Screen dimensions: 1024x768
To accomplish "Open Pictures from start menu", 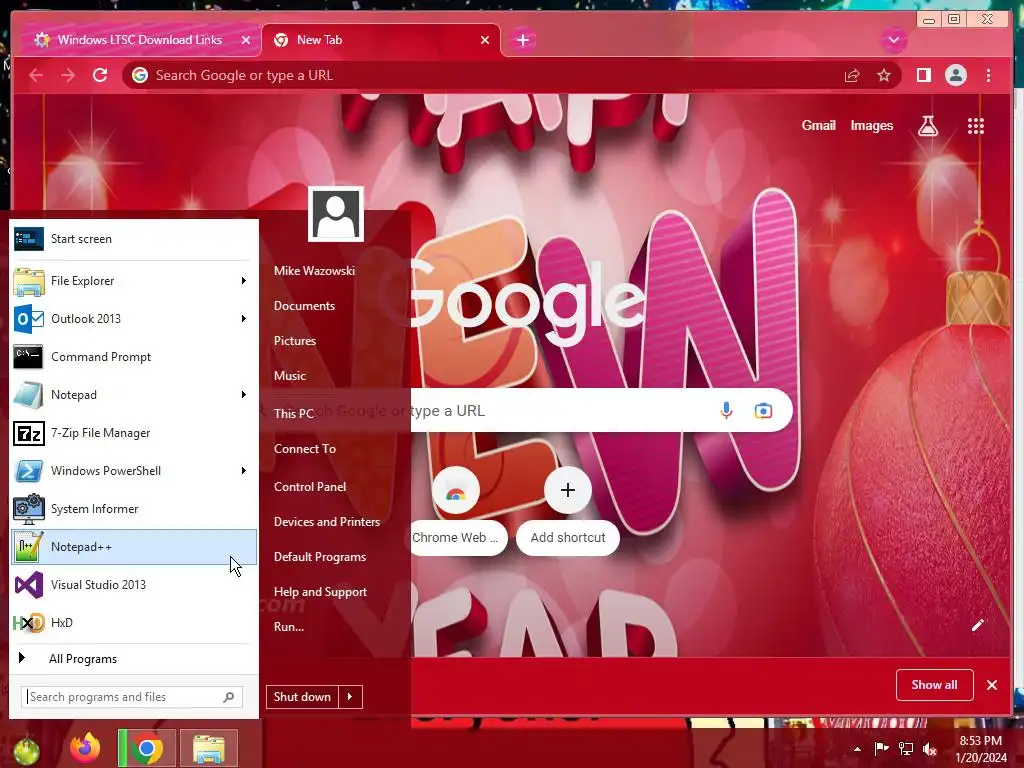I will pyautogui.click(x=295, y=341).
